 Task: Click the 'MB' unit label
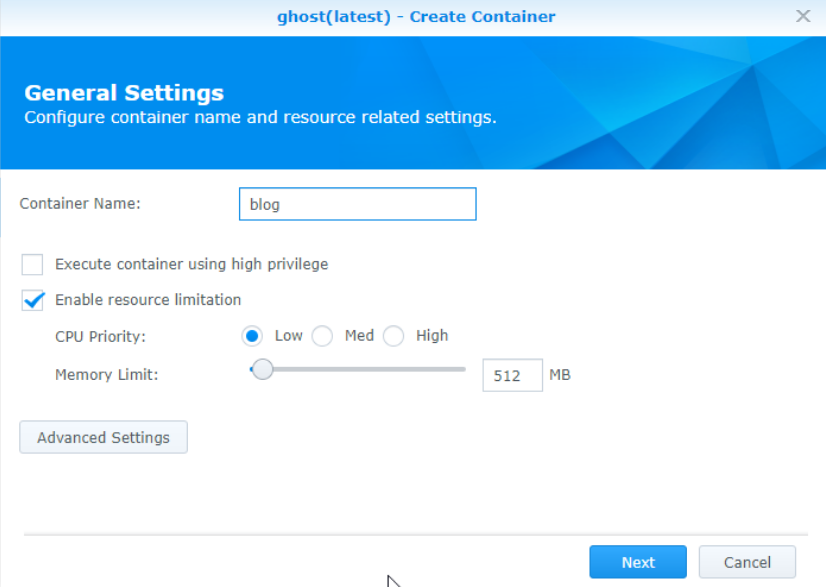pyautogui.click(x=559, y=375)
